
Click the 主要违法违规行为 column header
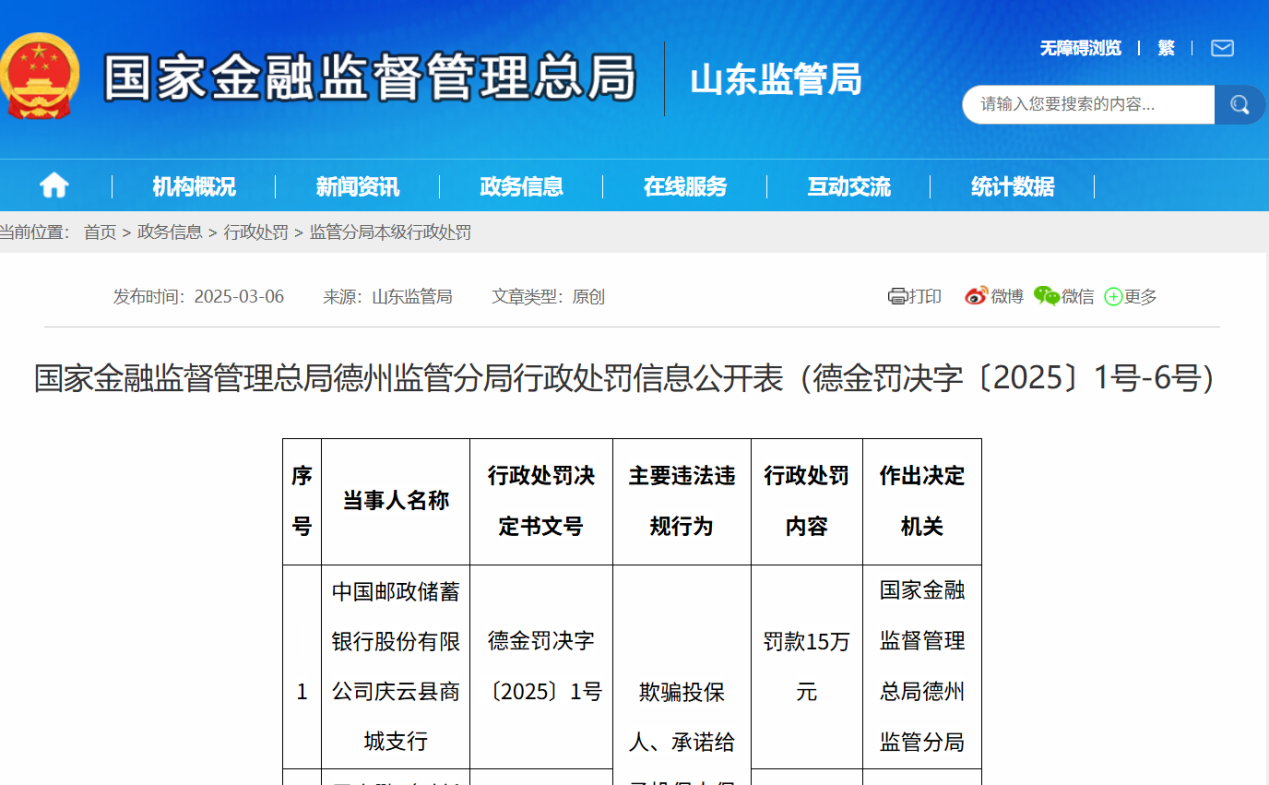(682, 501)
